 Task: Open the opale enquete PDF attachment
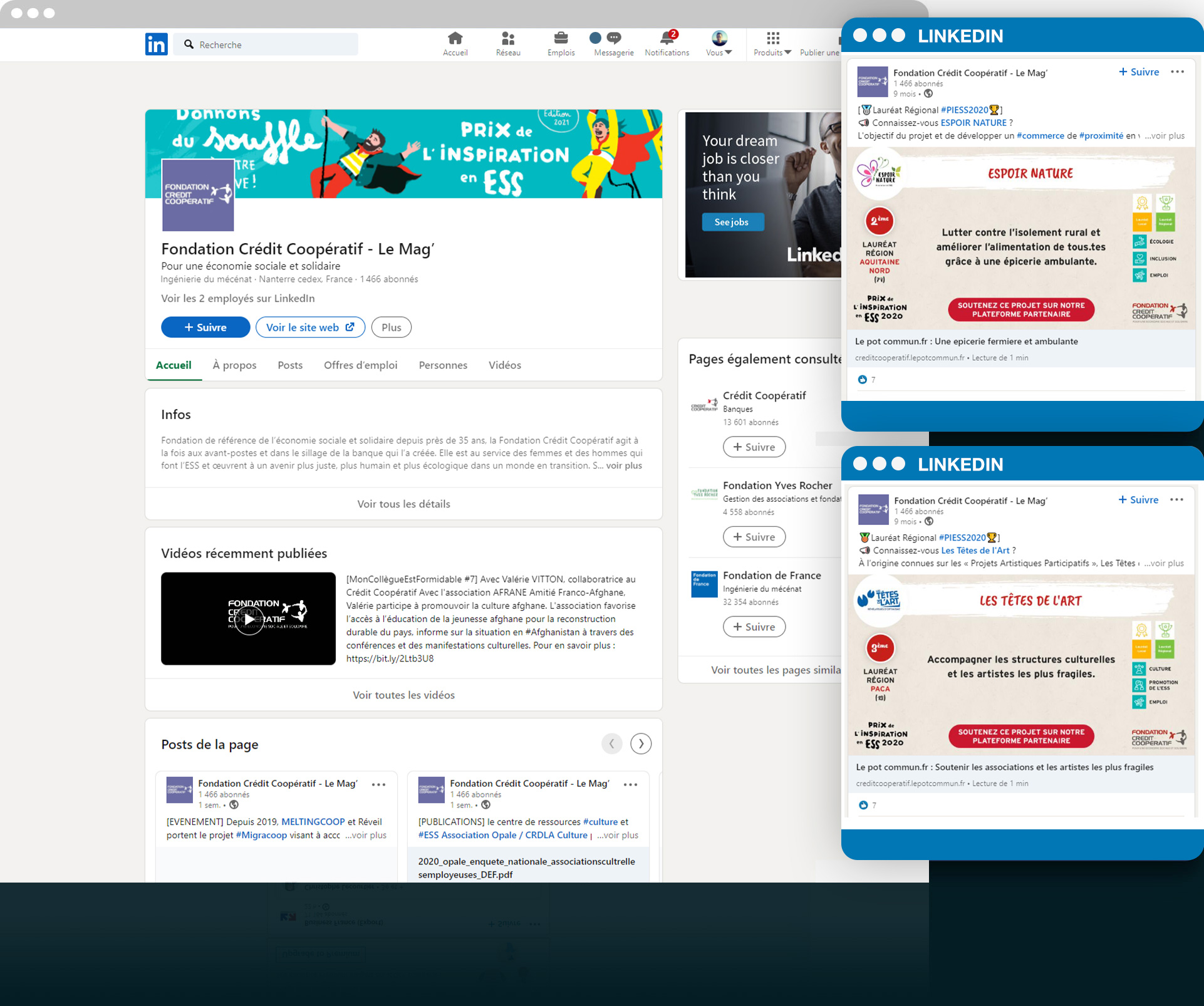(x=527, y=868)
